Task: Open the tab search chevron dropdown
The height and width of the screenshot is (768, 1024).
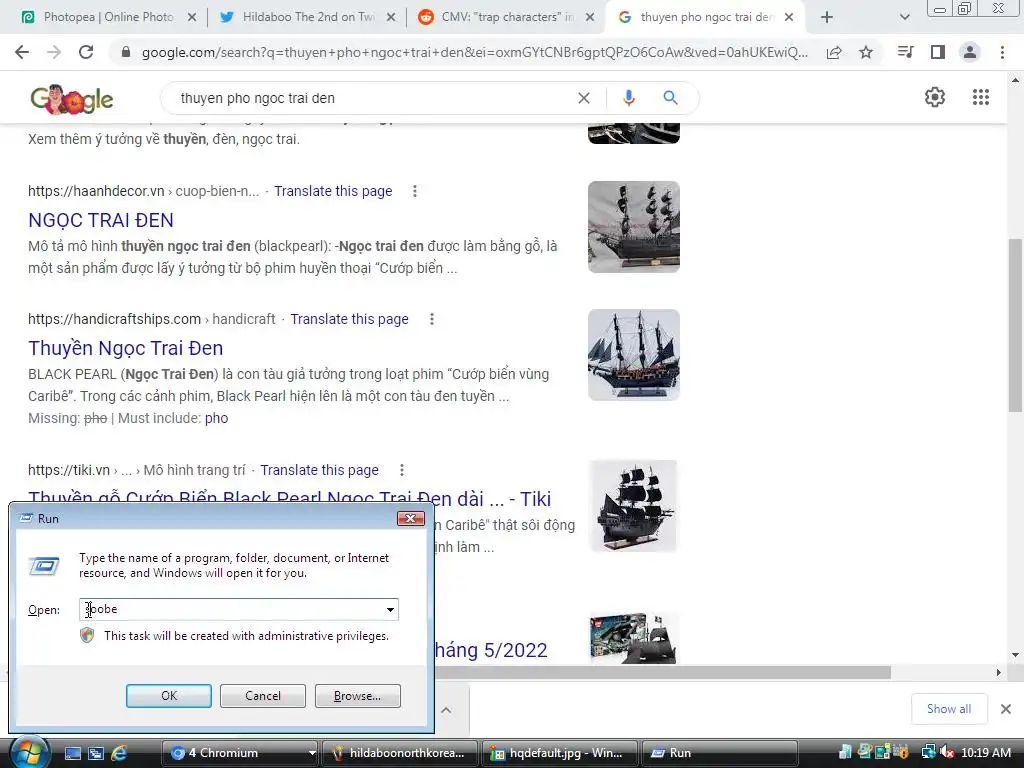Action: [x=904, y=18]
